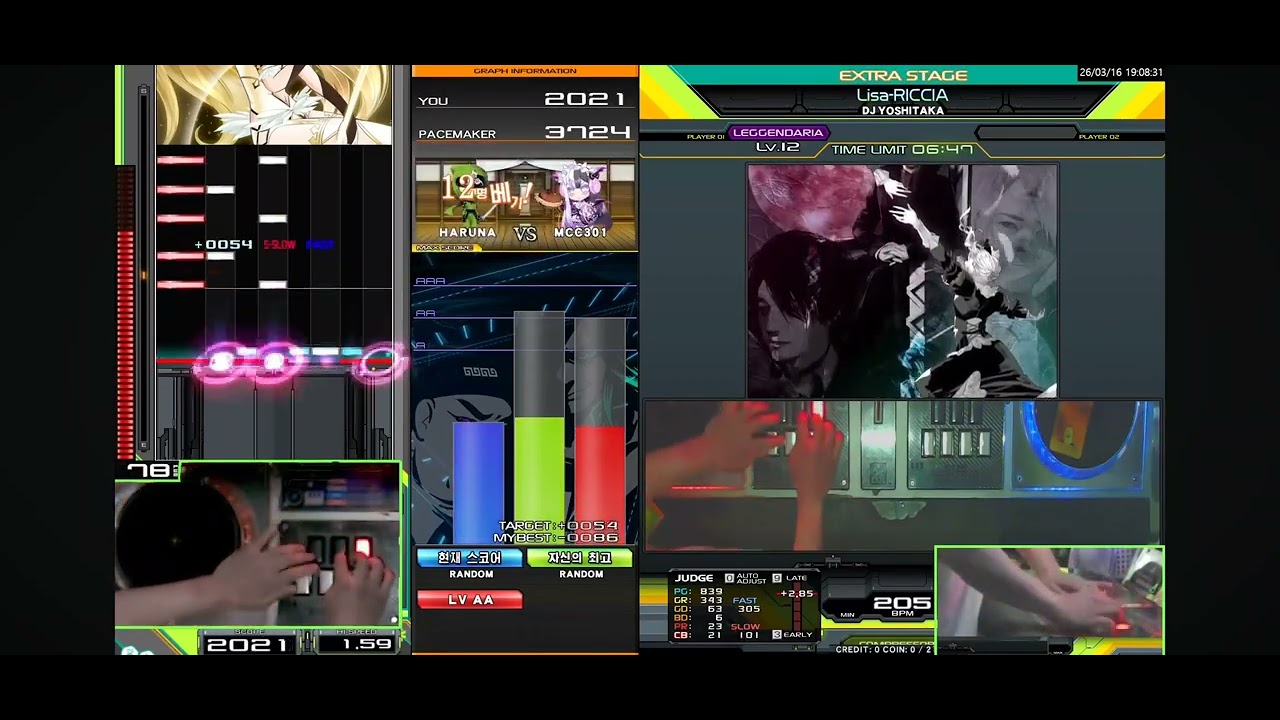Click the CB: 21 judge count

(698, 636)
